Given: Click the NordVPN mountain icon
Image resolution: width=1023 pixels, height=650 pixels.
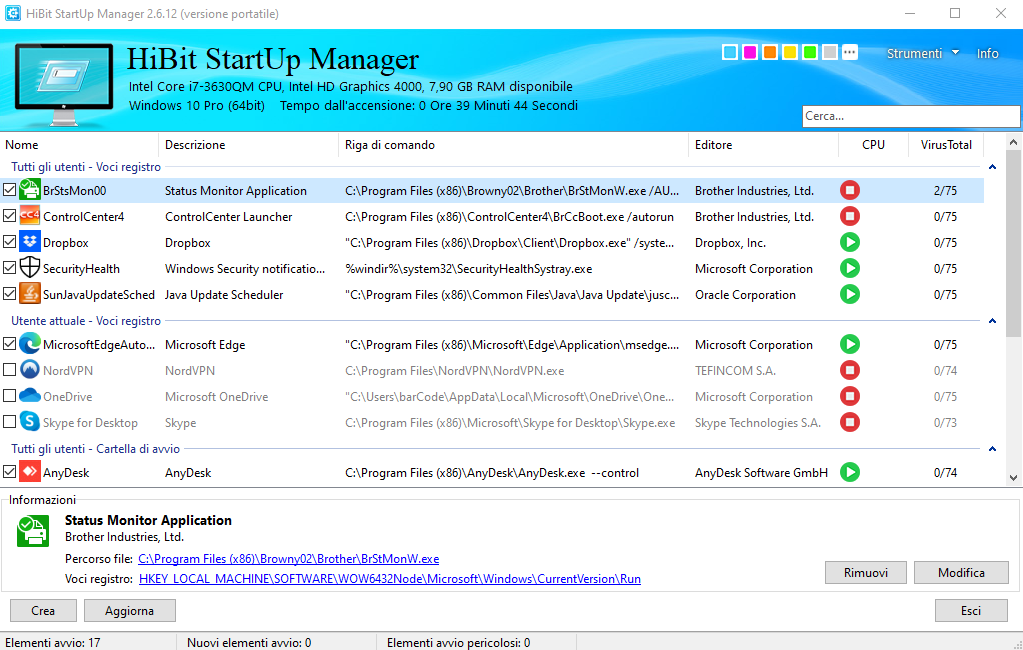Looking at the screenshot, I should click(x=29, y=370).
